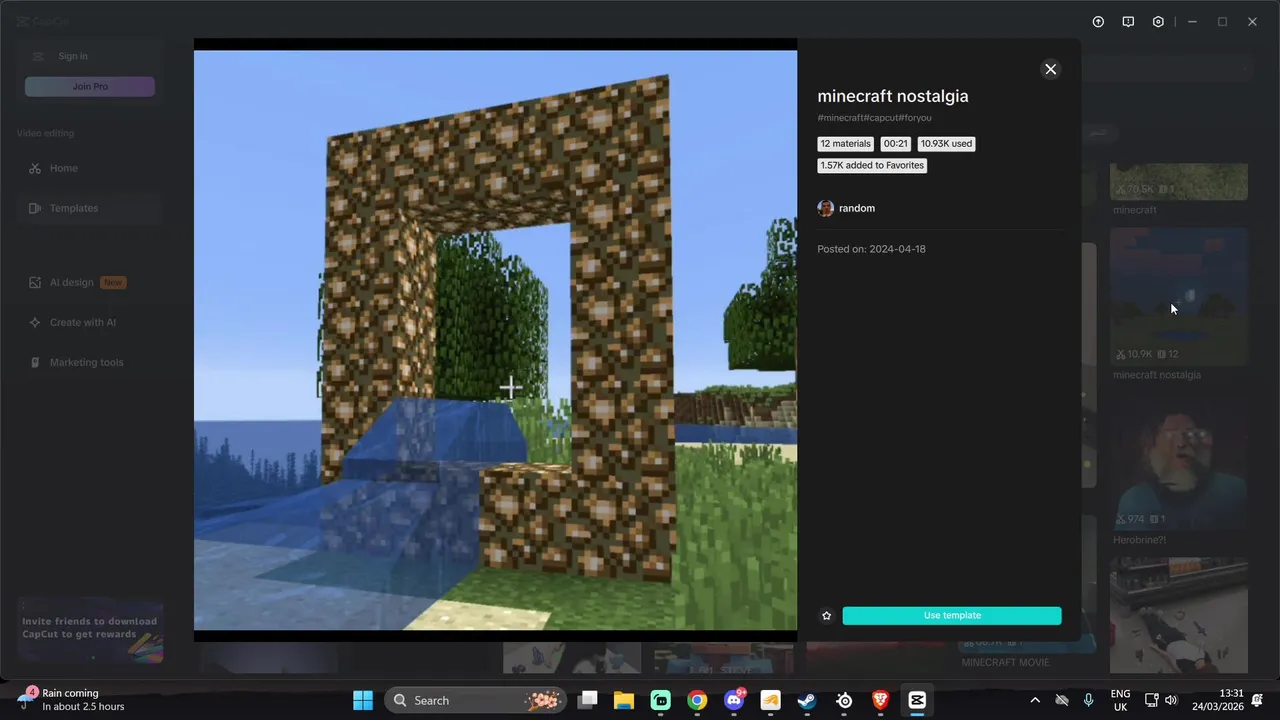This screenshot has width=1280, height=720.
Task: Click the ENG UK language indicator
Action: 1121,700
